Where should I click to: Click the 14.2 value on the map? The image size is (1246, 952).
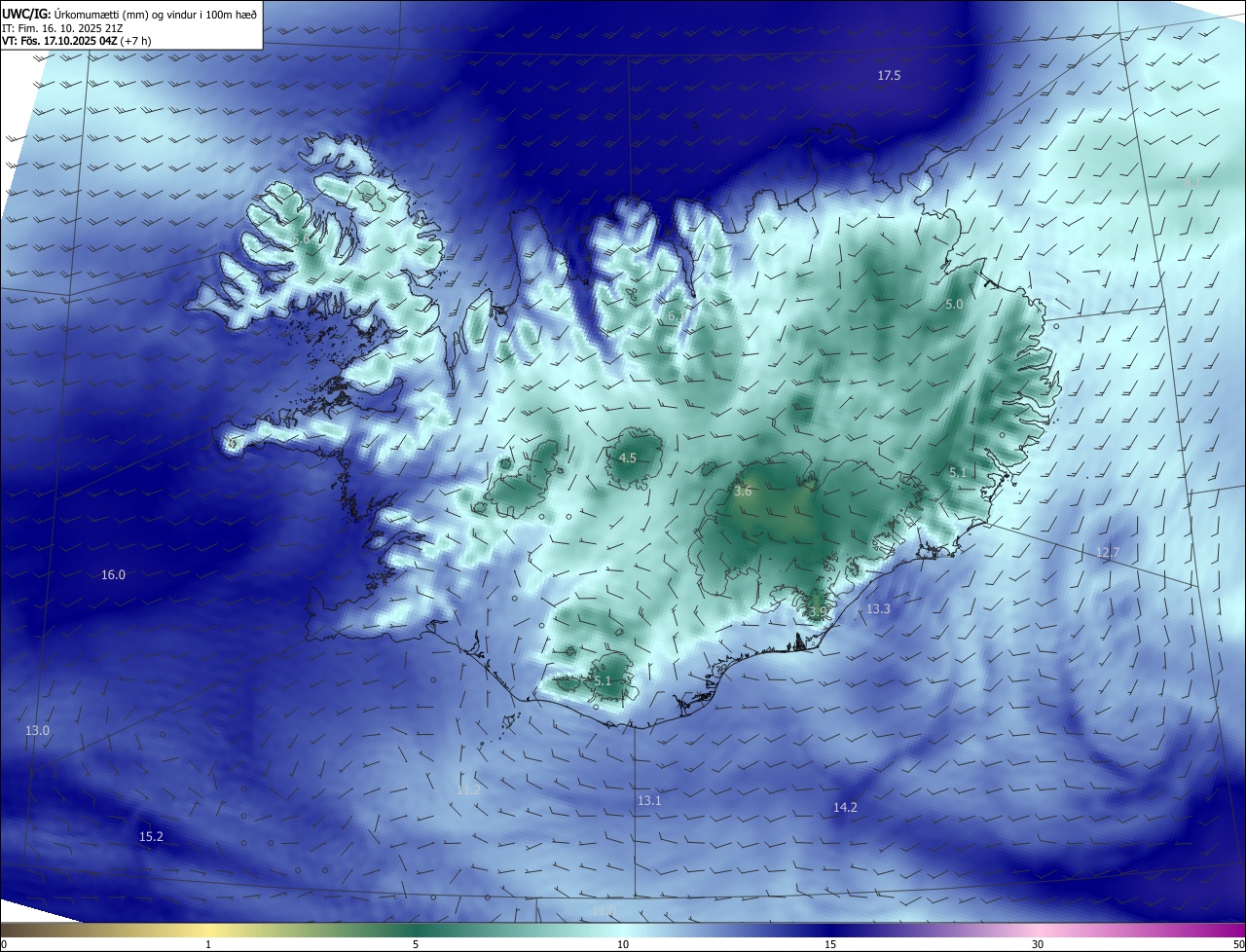[845, 807]
